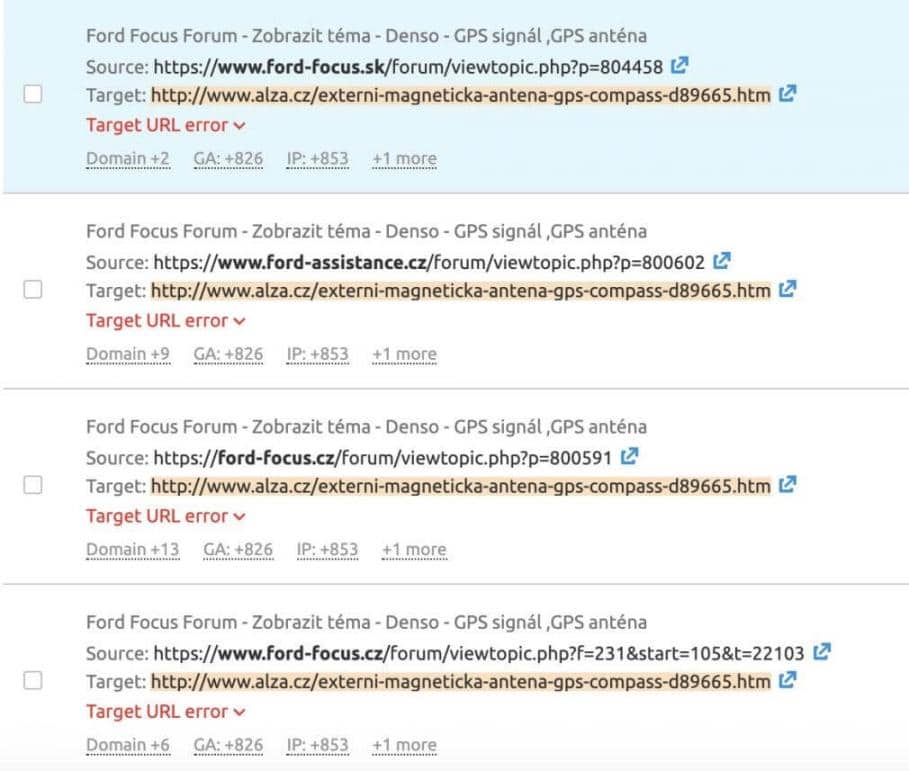Select the ford-assistance.cz backlink row checkbox
Screen dimensions: 909x771
point(33,290)
